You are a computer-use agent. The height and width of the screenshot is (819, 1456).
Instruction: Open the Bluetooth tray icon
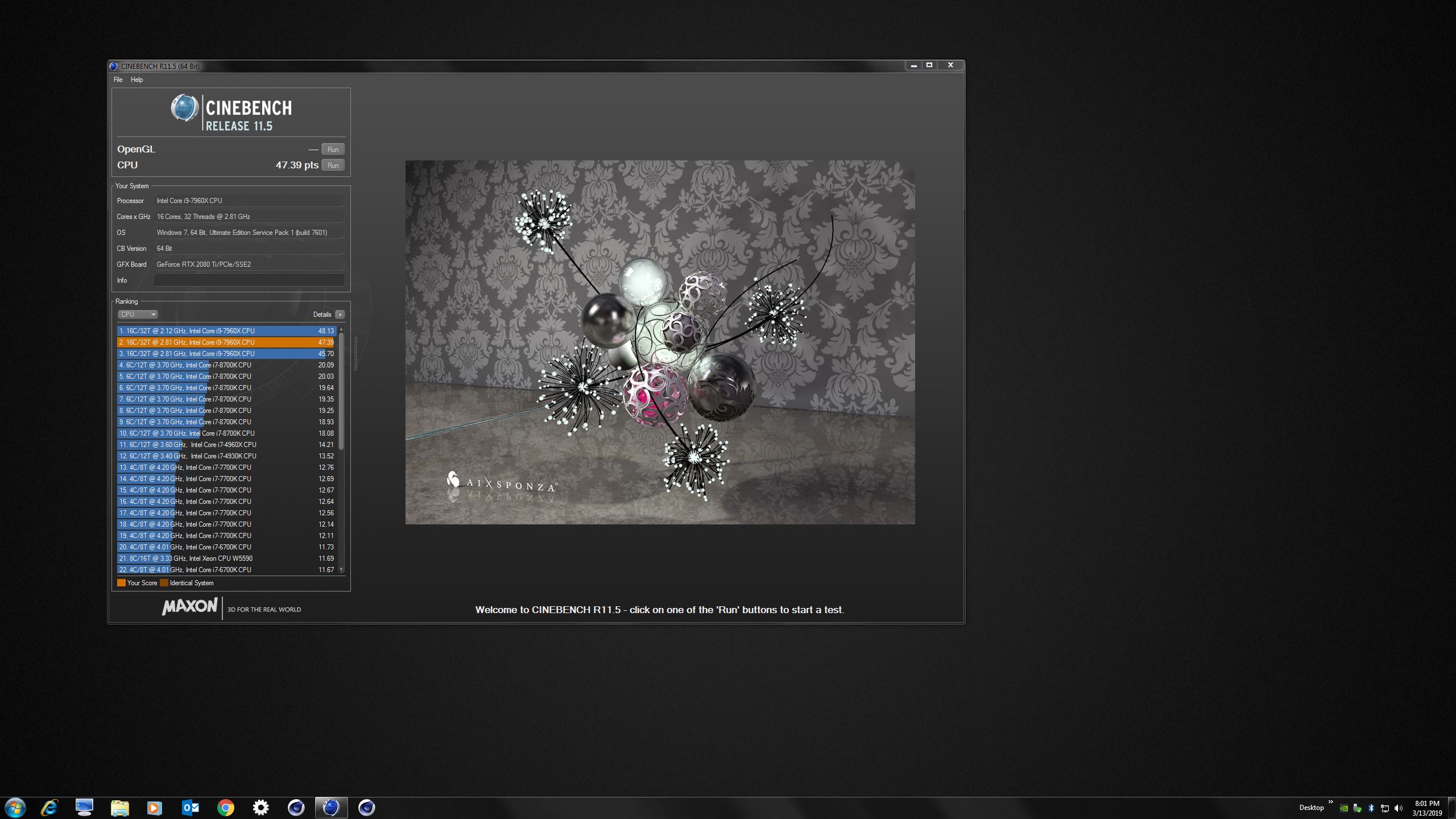1371,808
